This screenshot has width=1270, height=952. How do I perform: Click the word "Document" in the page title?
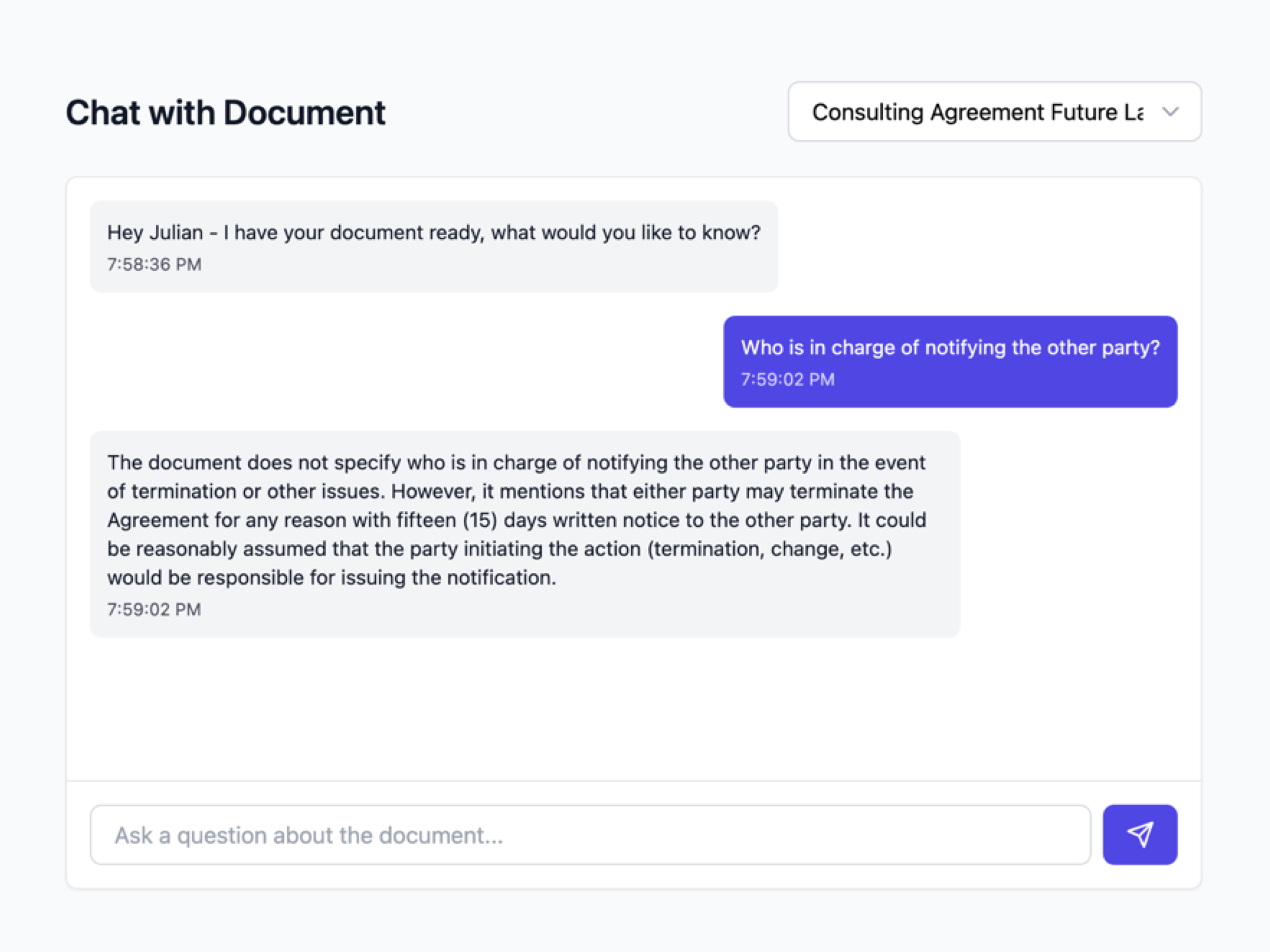click(x=304, y=112)
